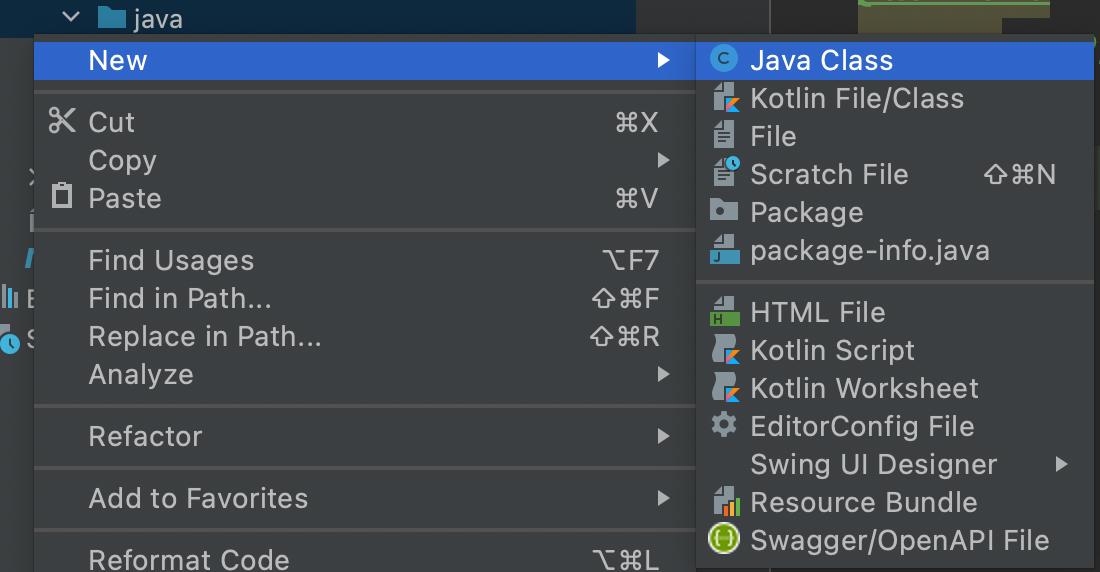
Task: Click the Scratch File clock icon
Action: [725, 173]
